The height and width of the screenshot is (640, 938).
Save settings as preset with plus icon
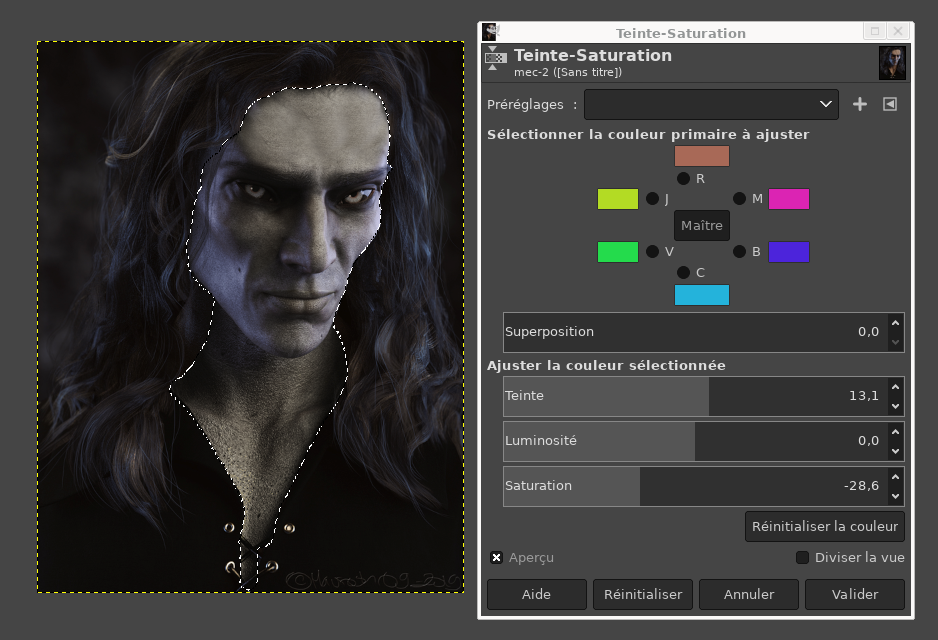click(x=860, y=104)
